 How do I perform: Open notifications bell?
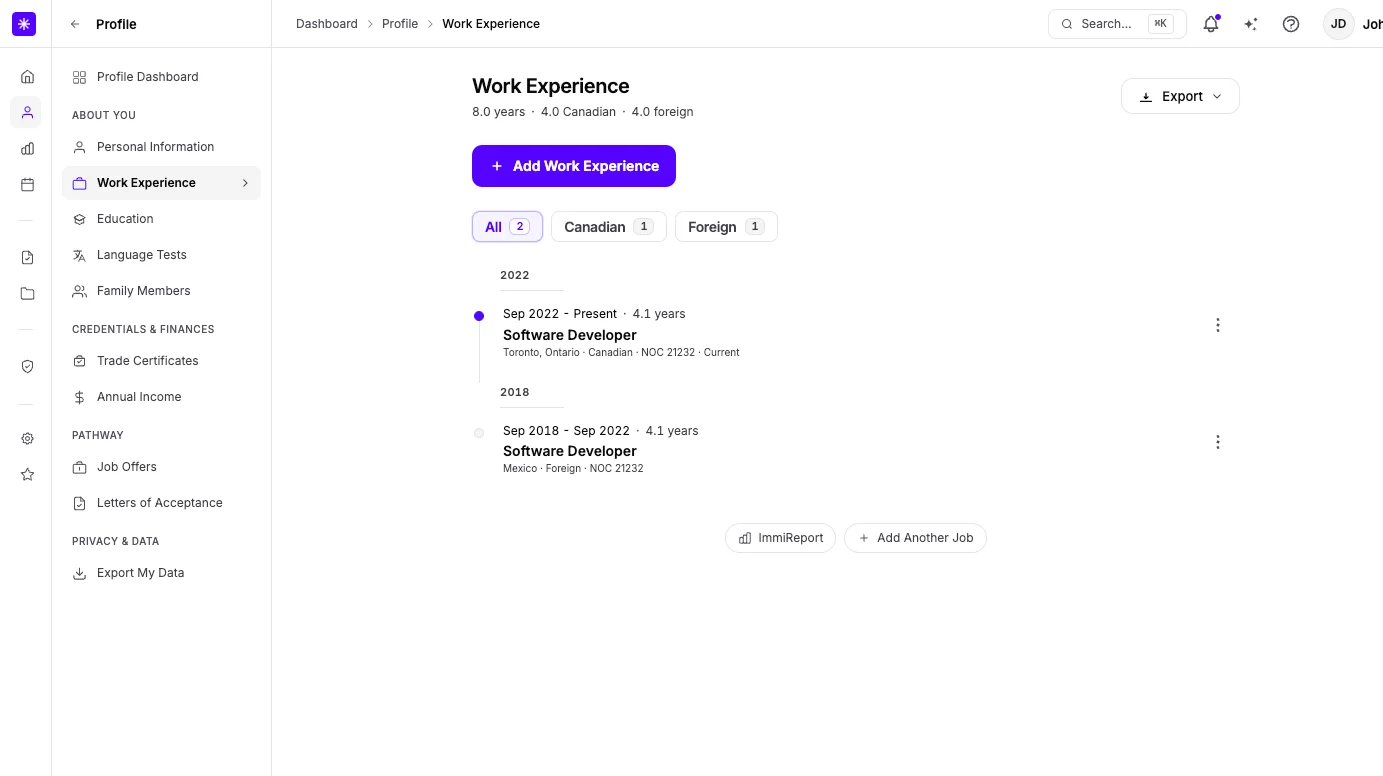pos(1211,24)
